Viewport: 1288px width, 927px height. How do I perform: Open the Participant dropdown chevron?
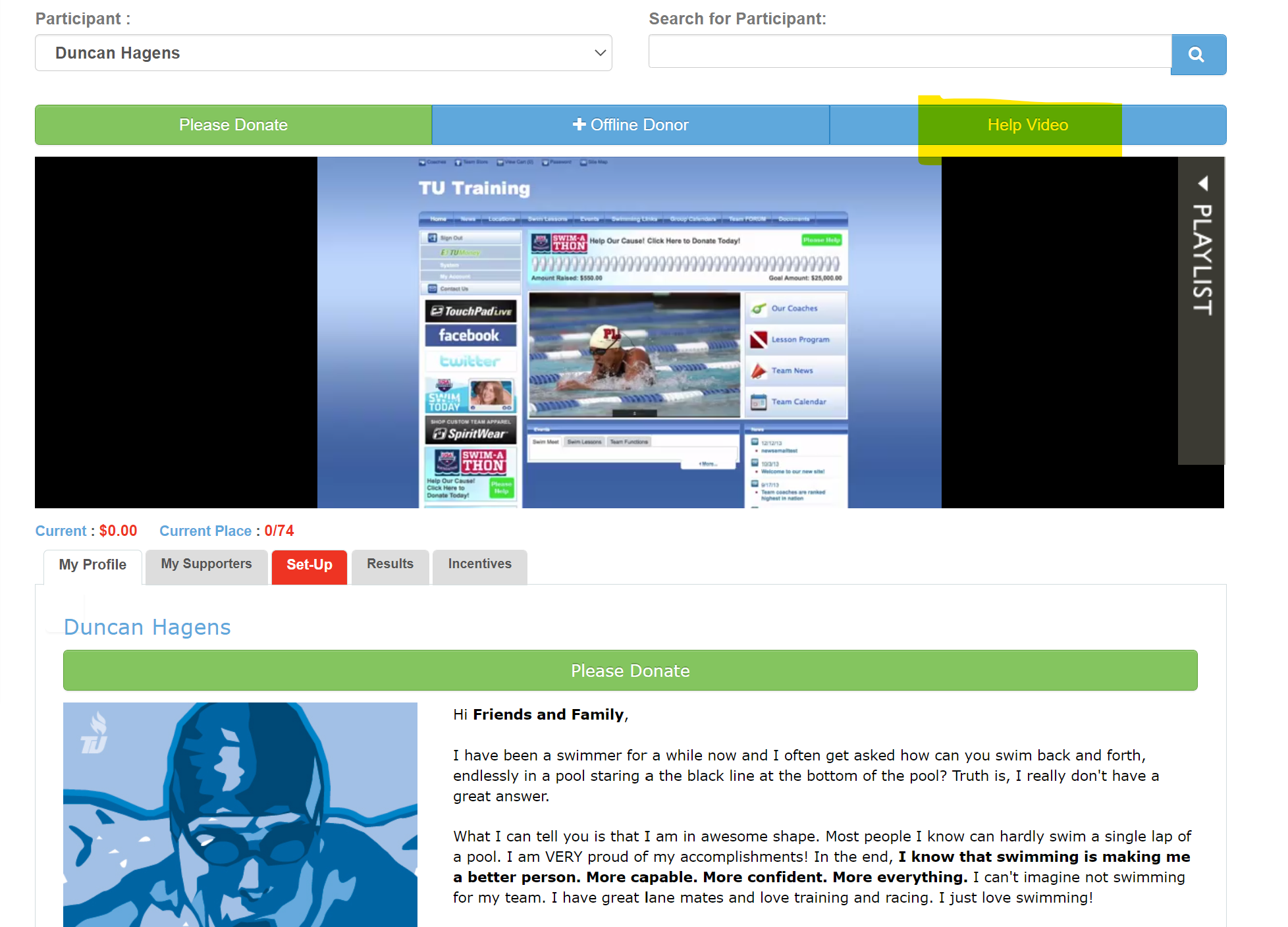tap(599, 53)
